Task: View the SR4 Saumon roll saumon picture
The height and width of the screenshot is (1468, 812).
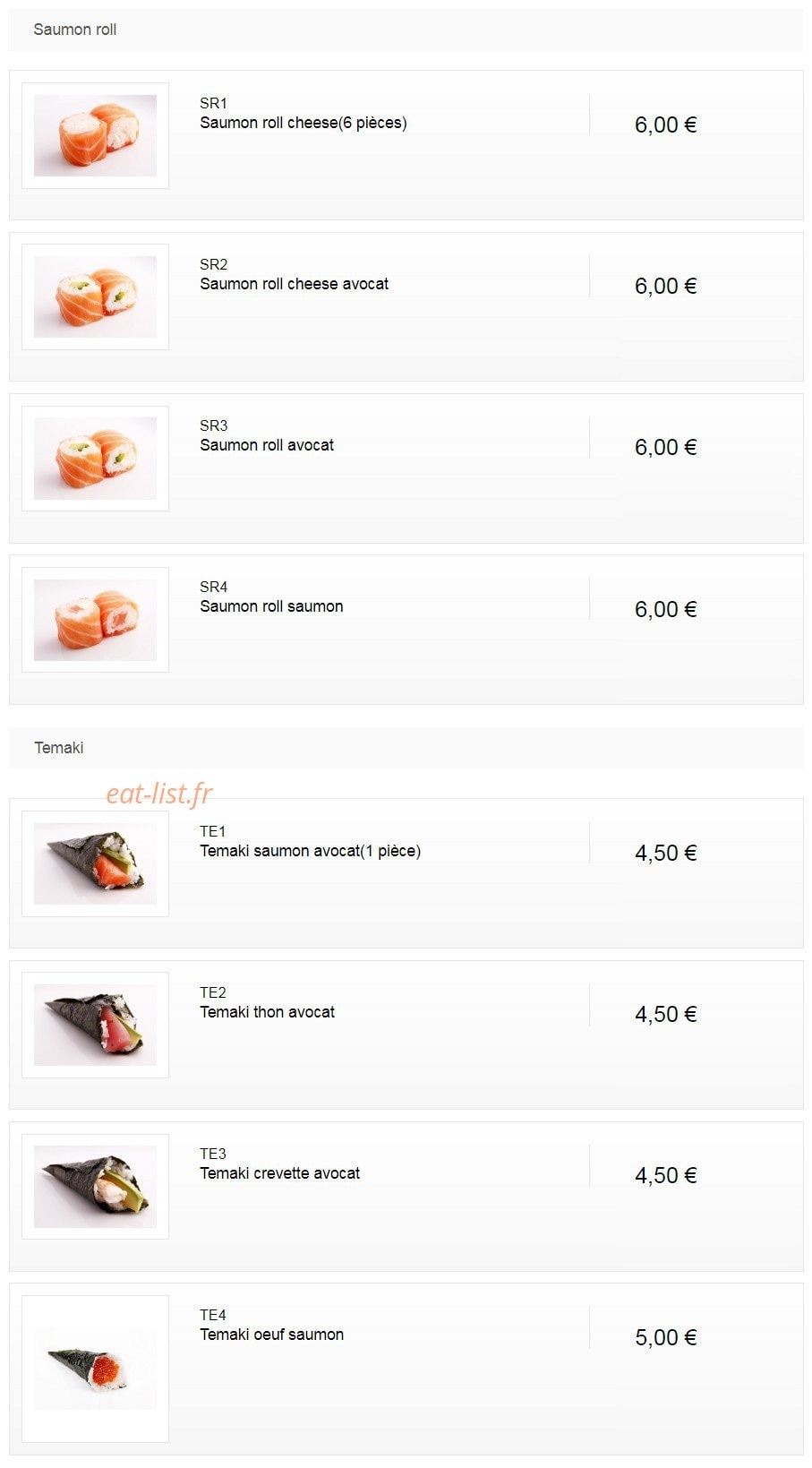Action: (x=95, y=620)
